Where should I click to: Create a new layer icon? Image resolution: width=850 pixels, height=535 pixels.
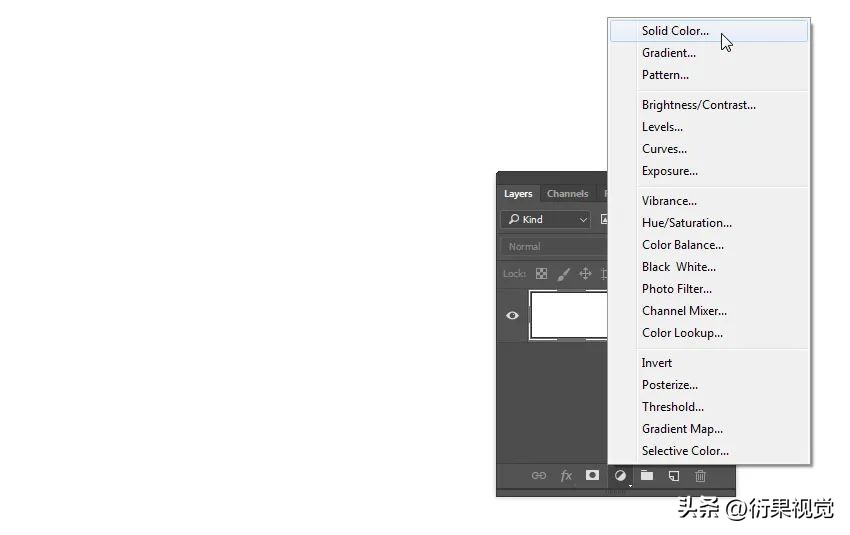tap(674, 476)
